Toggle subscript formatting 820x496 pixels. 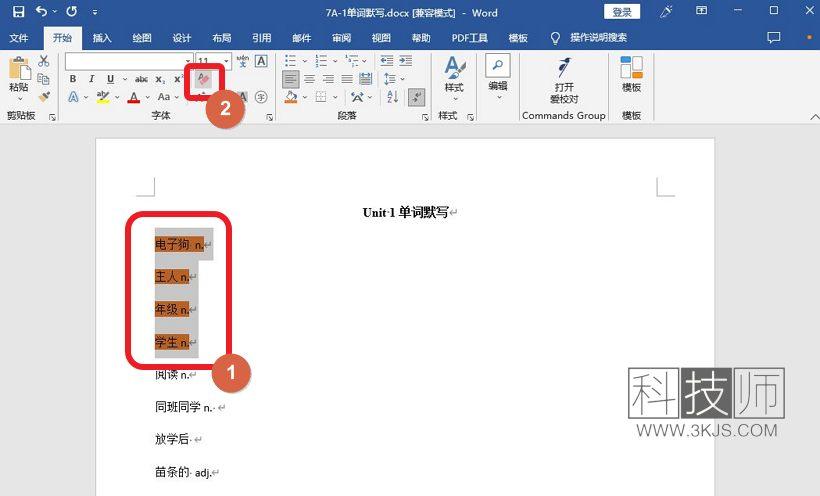(160, 80)
